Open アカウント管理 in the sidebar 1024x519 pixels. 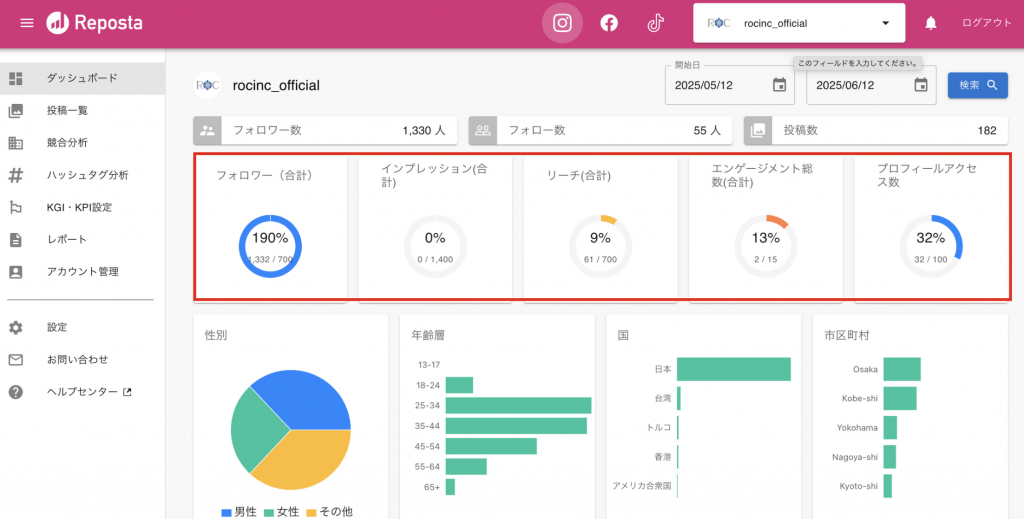click(82, 272)
